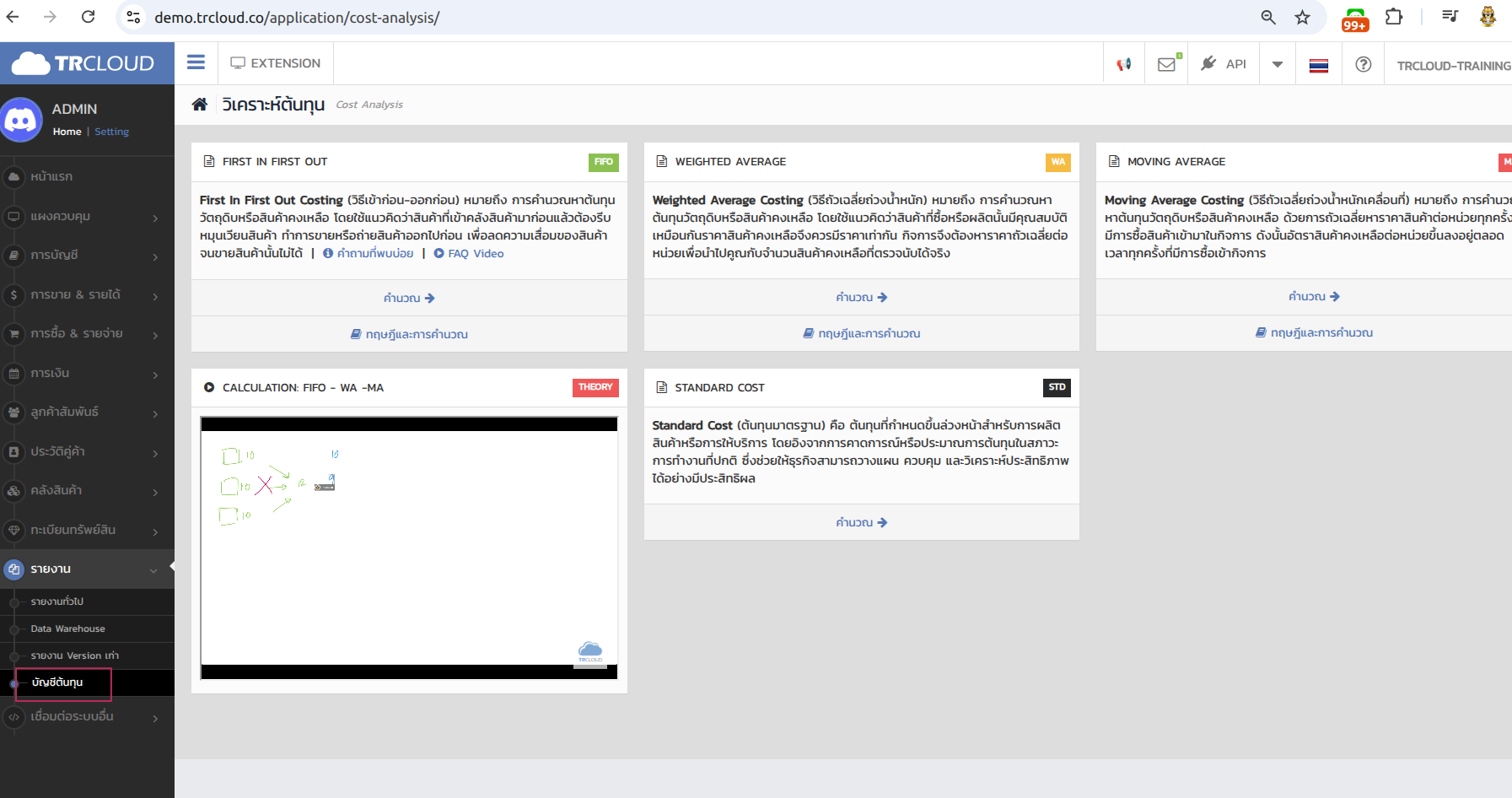Open the mail envelope icon

[x=1166, y=64]
